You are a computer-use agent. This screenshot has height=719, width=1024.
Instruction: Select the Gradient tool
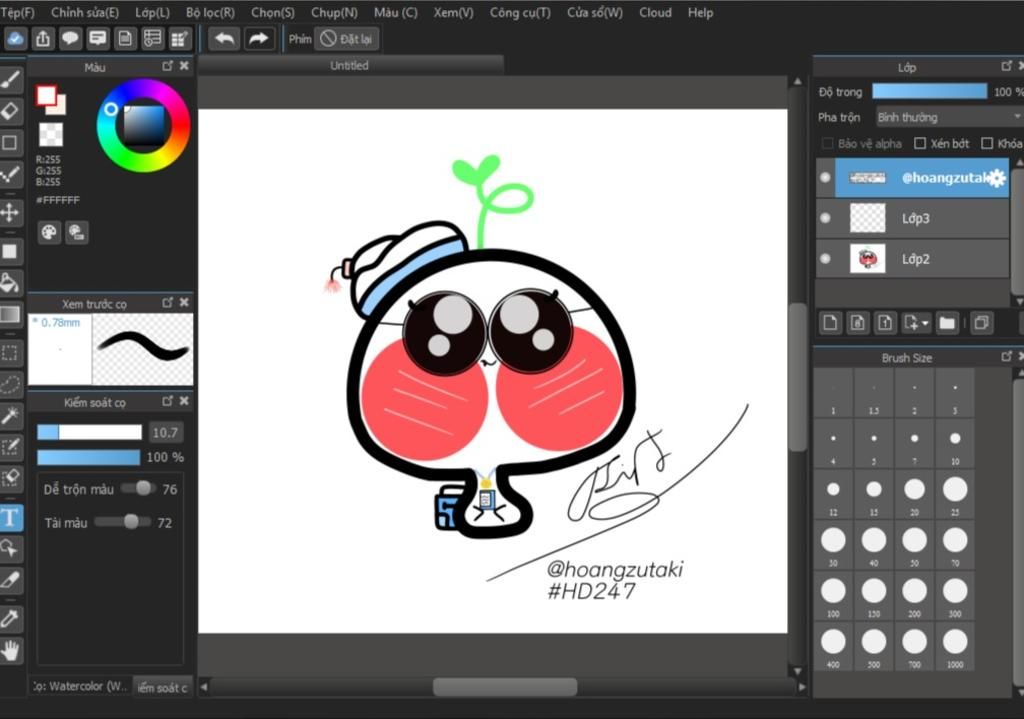click(x=10, y=315)
